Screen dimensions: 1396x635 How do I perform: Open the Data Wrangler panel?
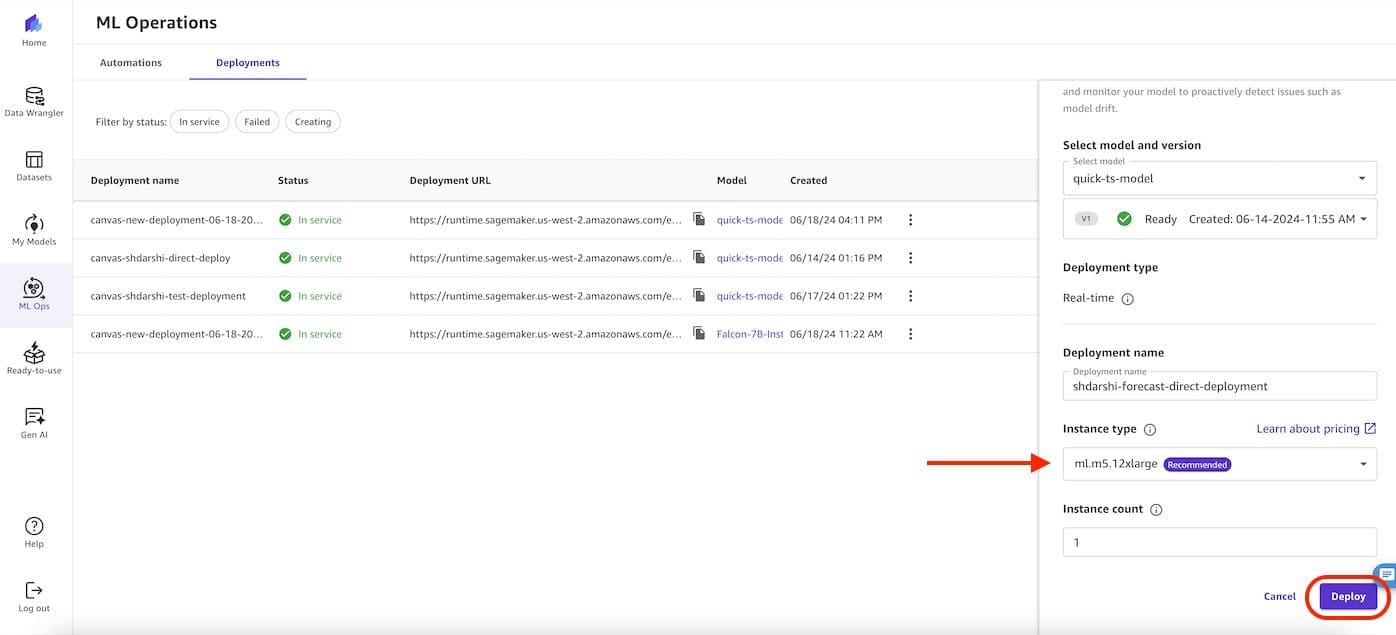pos(33,100)
